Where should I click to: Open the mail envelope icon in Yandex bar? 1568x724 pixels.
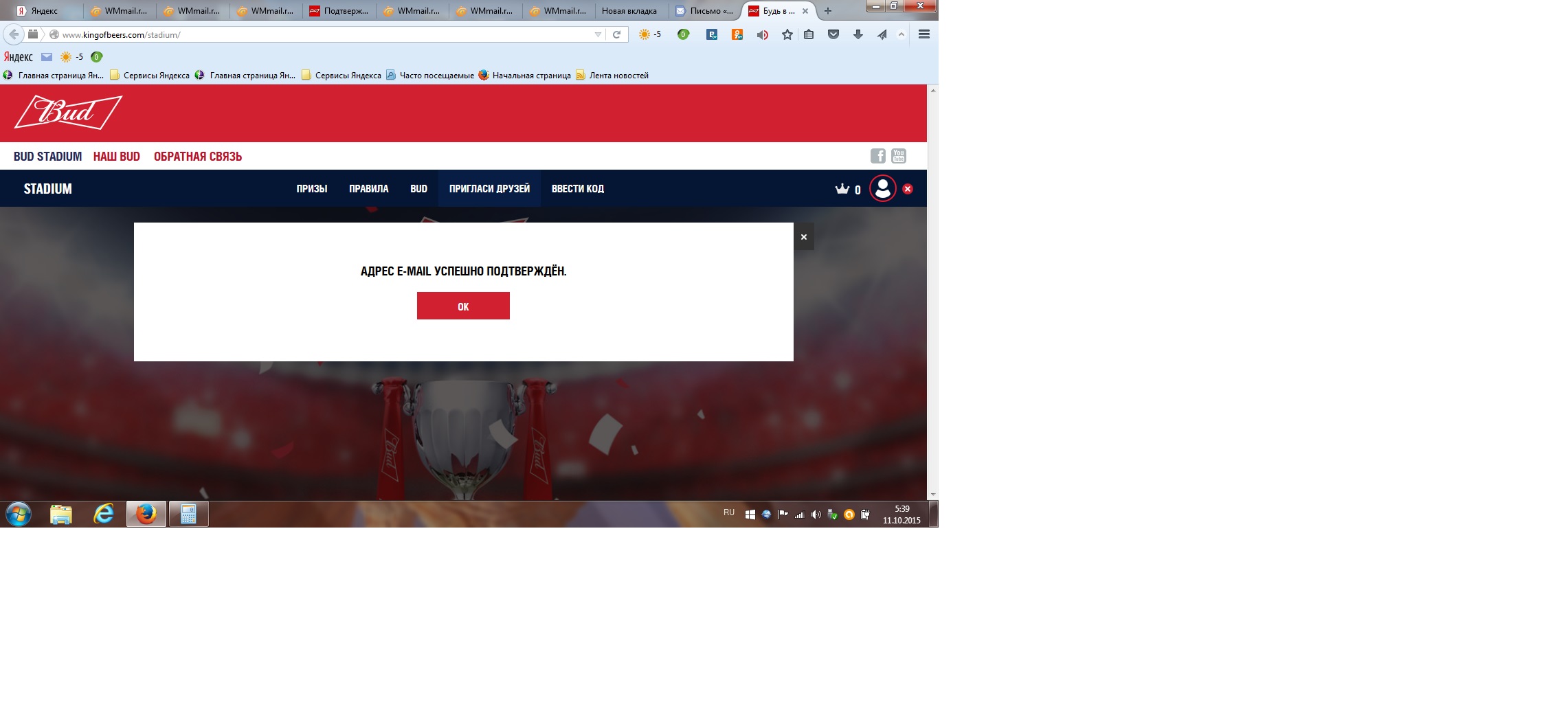47,57
